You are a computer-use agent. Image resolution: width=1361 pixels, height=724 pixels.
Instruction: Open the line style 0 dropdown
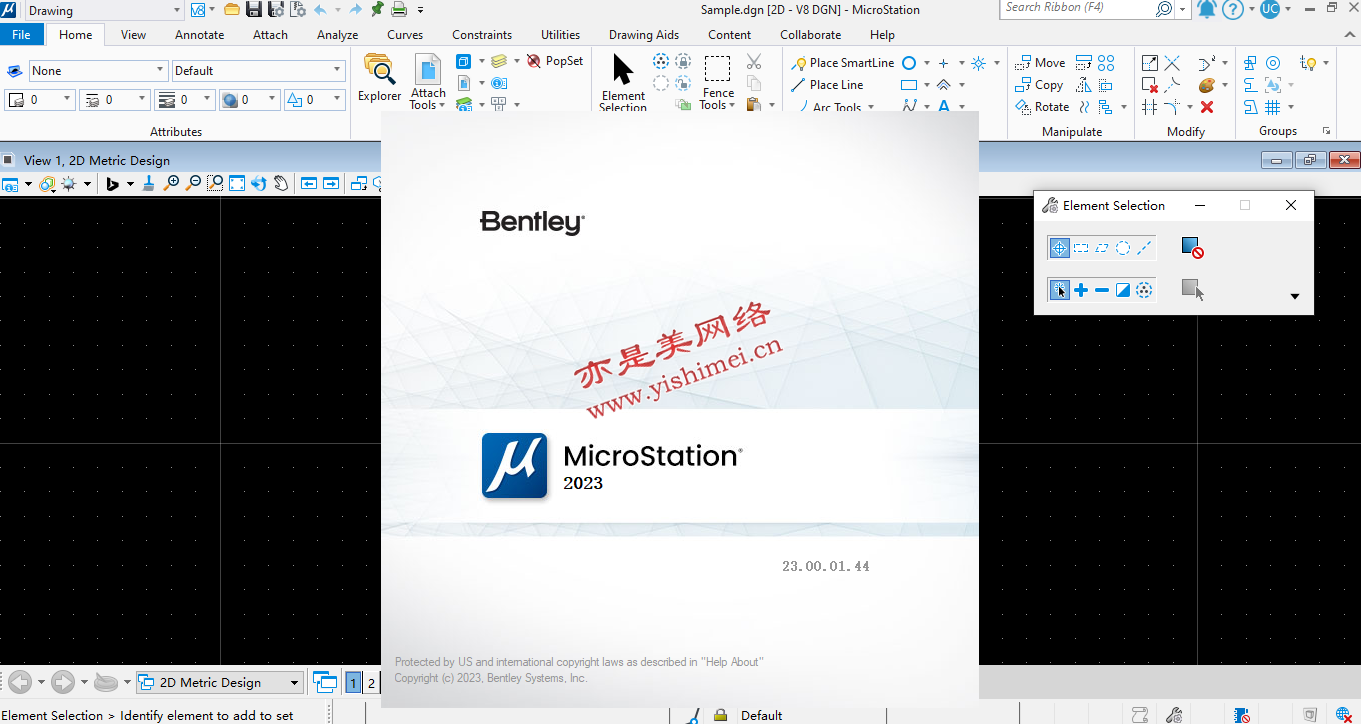point(142,99)
